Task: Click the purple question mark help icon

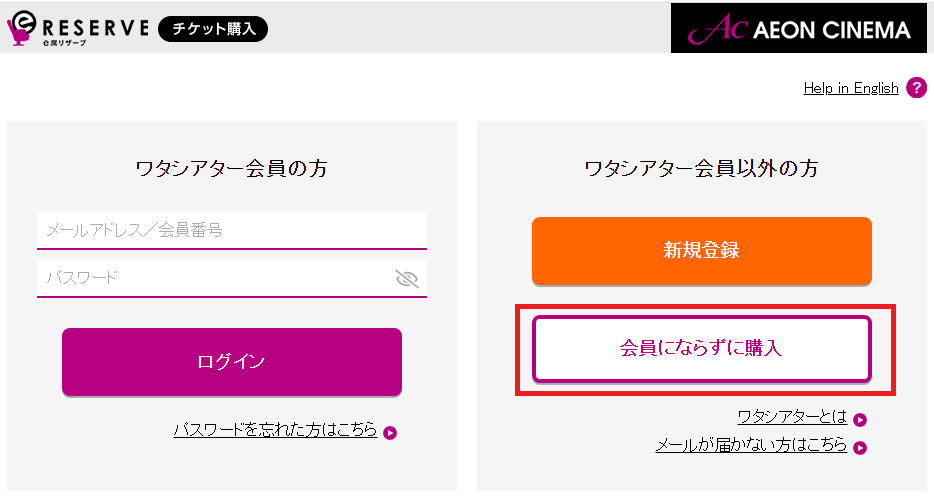Action: (916, 88)
